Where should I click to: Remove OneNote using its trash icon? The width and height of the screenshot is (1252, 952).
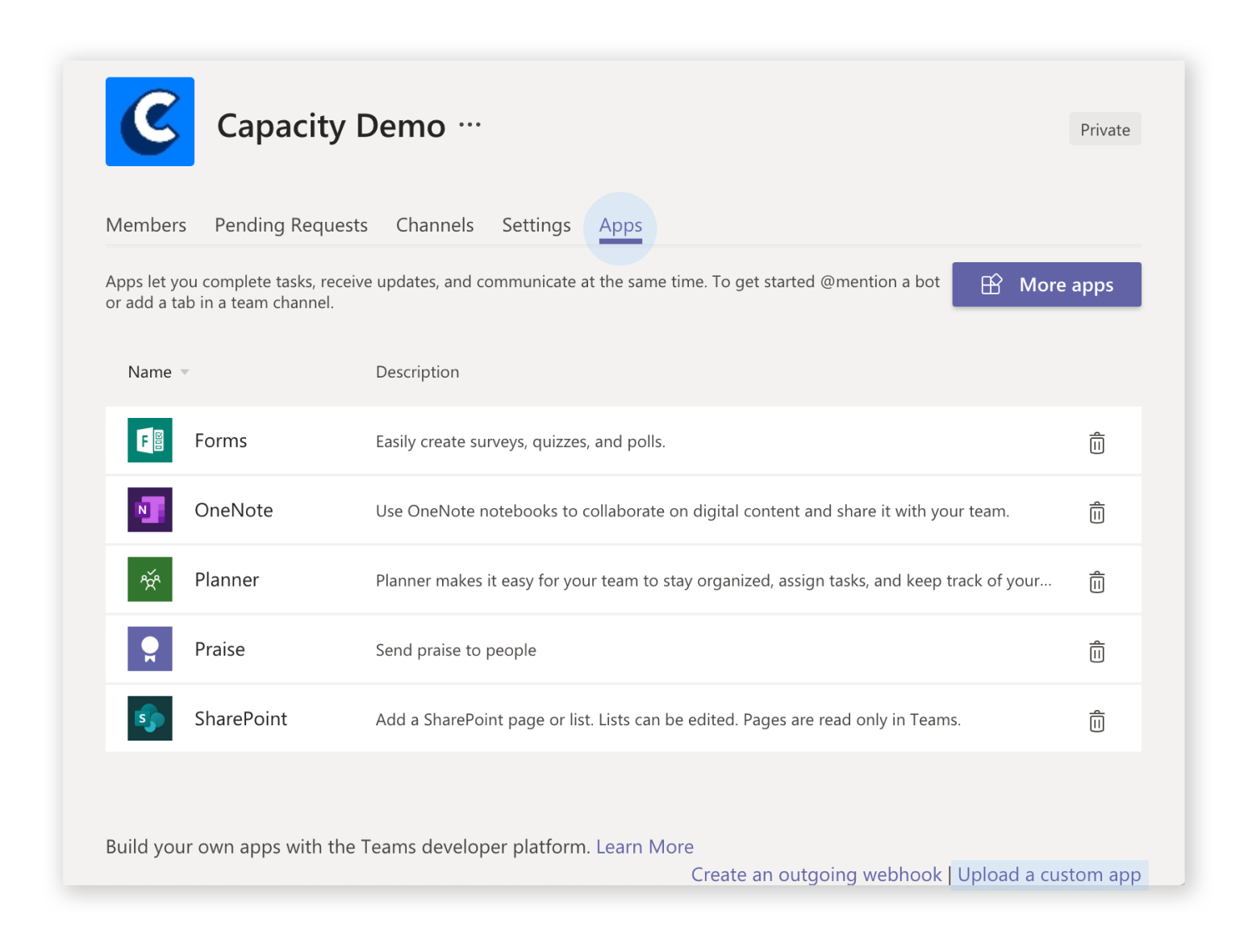pos(1097,512)
